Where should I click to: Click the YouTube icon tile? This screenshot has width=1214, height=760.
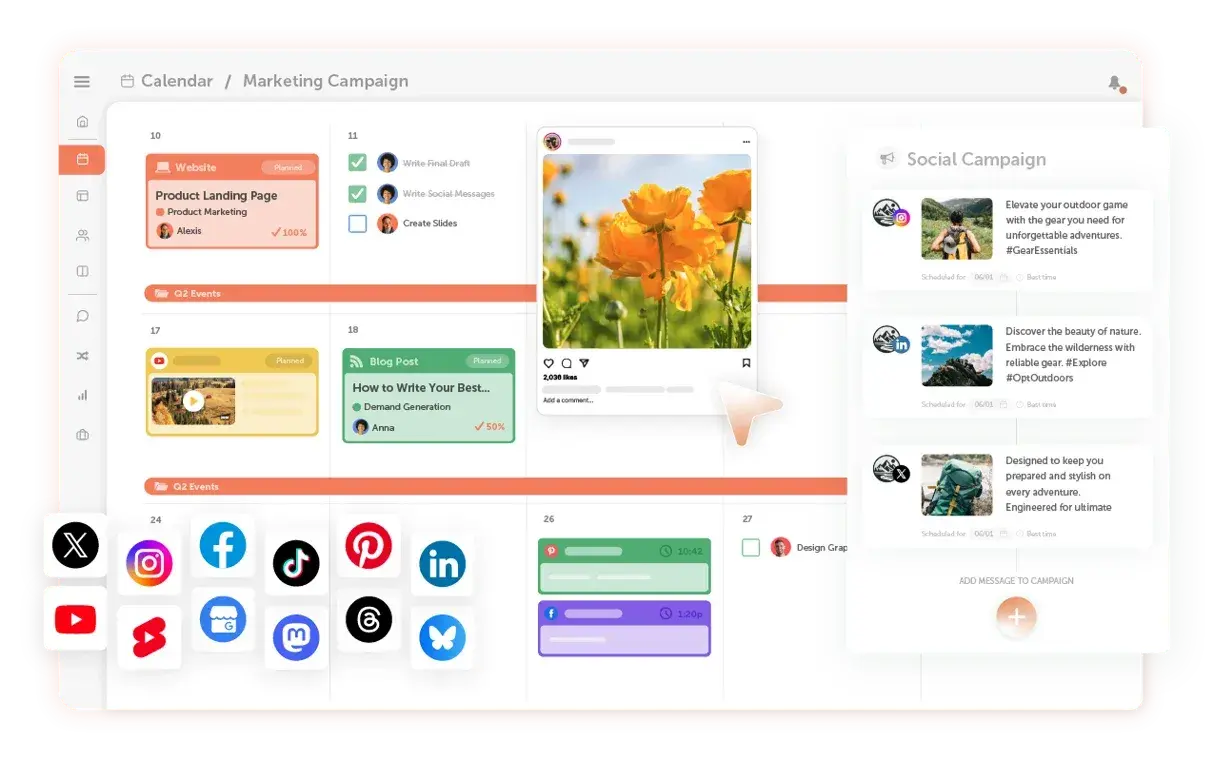75,619
